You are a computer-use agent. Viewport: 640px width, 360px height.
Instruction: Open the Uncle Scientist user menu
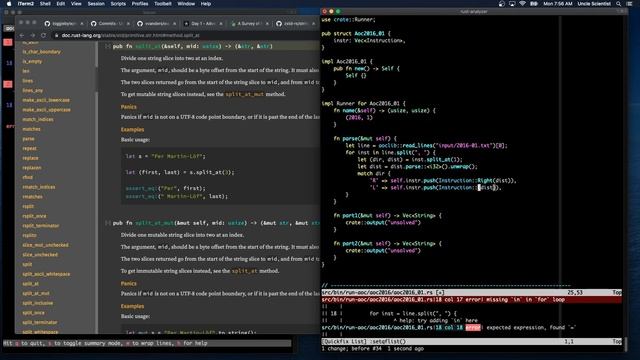click(594, 4)
